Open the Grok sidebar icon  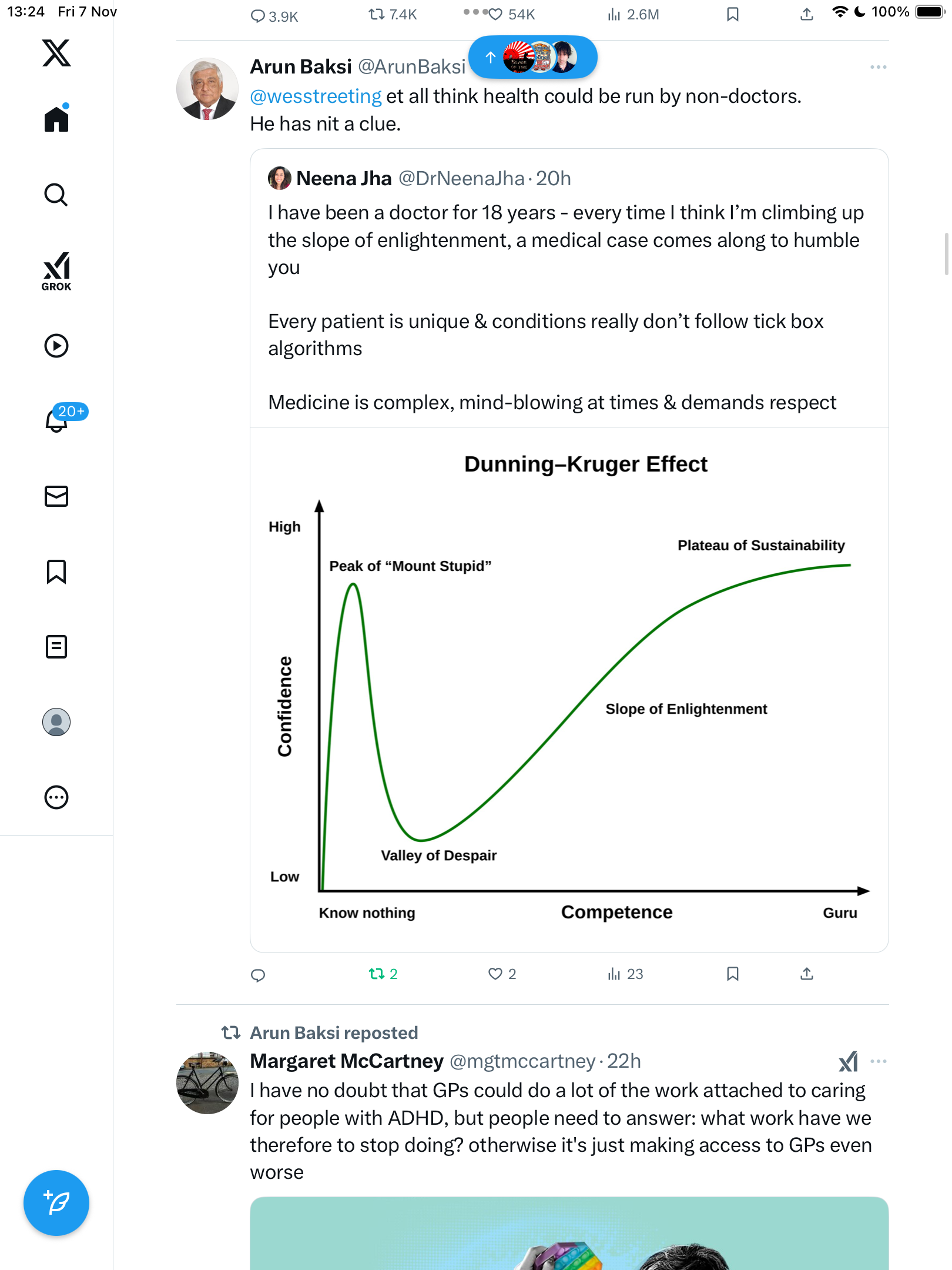pos(56,271)
